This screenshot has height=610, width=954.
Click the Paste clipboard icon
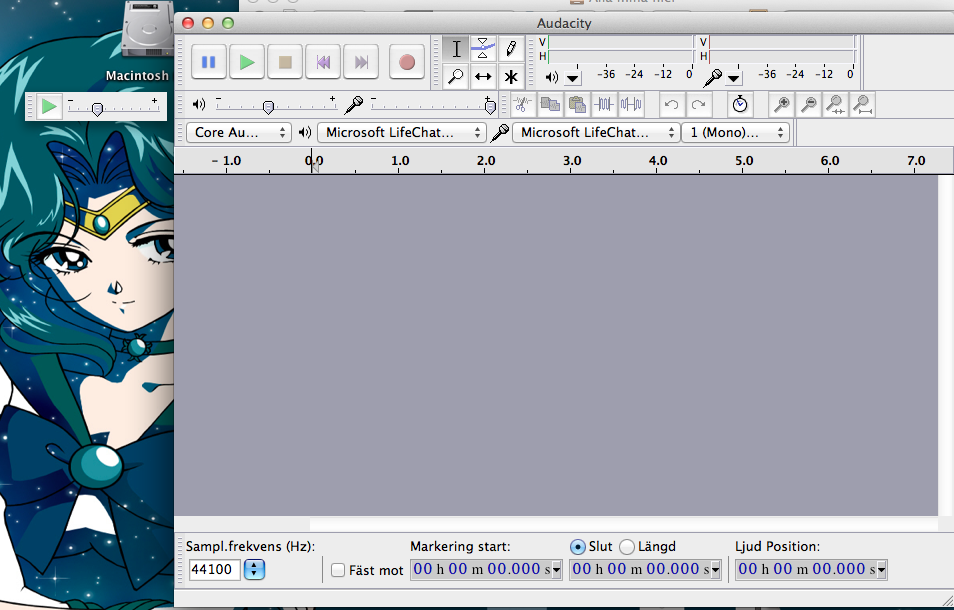577,105
